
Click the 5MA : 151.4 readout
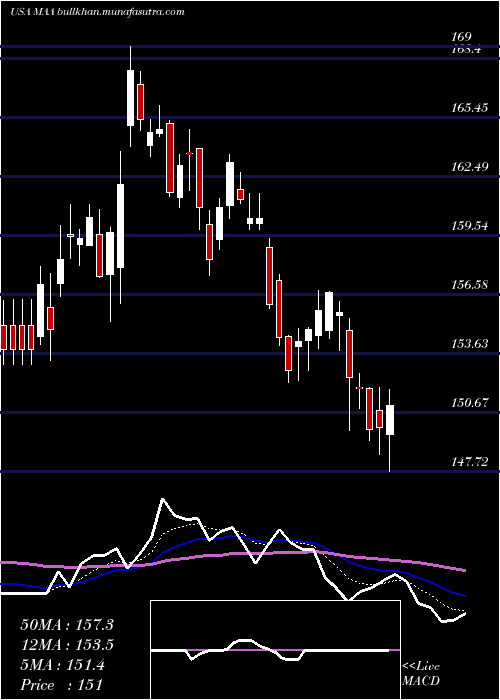(x=62, y=665)
